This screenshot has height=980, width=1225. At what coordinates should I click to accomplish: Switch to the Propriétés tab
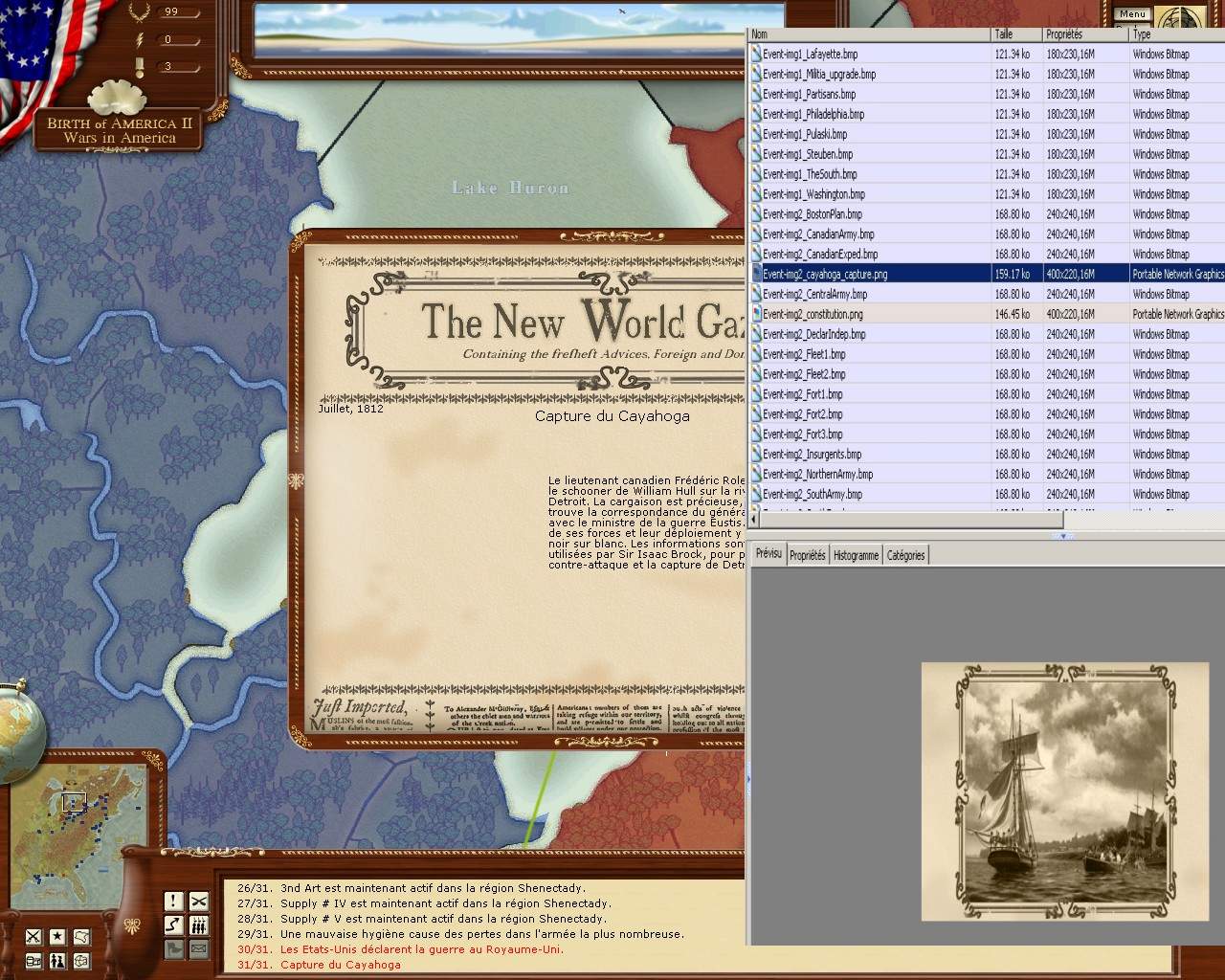807,555
